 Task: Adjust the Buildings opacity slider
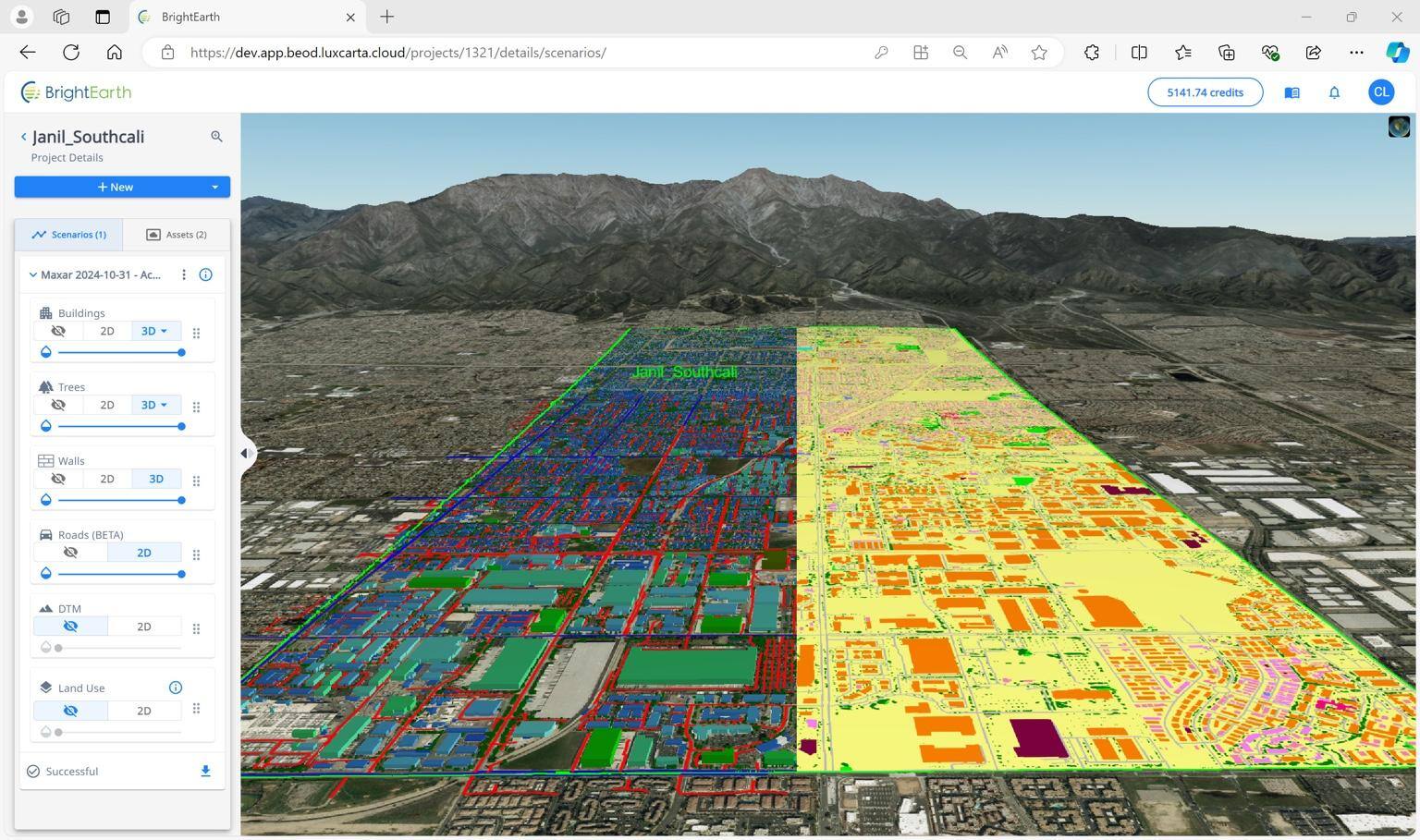pyautogui.click(x=120, y=352)
